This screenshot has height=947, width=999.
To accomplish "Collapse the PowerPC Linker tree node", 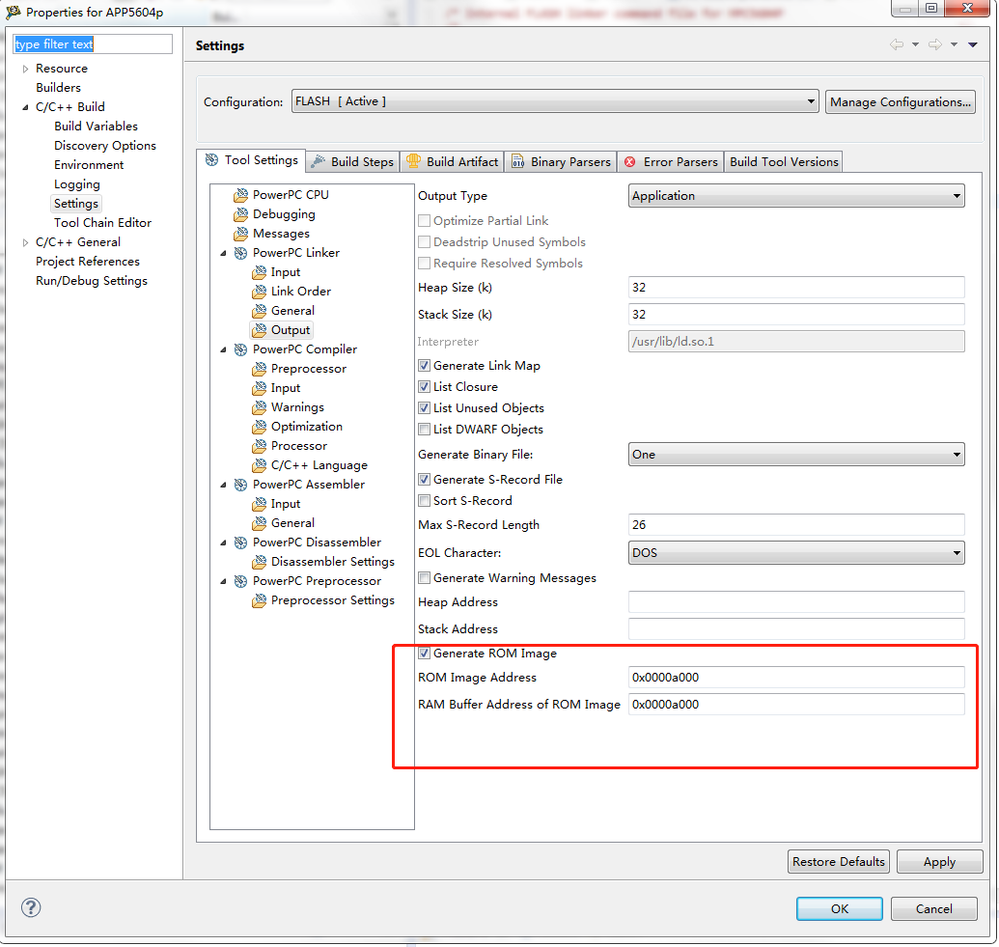I will (x=223, y=254).
